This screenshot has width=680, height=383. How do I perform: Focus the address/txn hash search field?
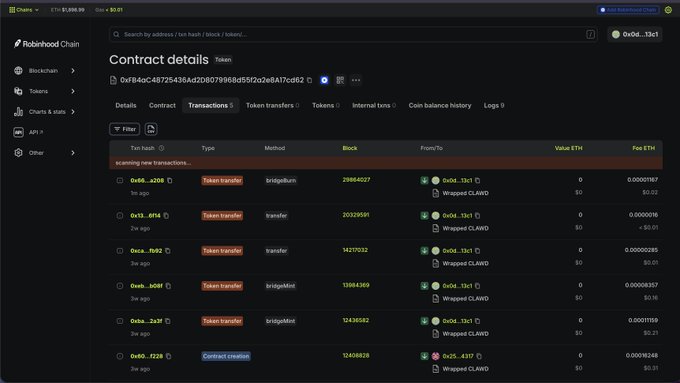(x=353, y=34)
